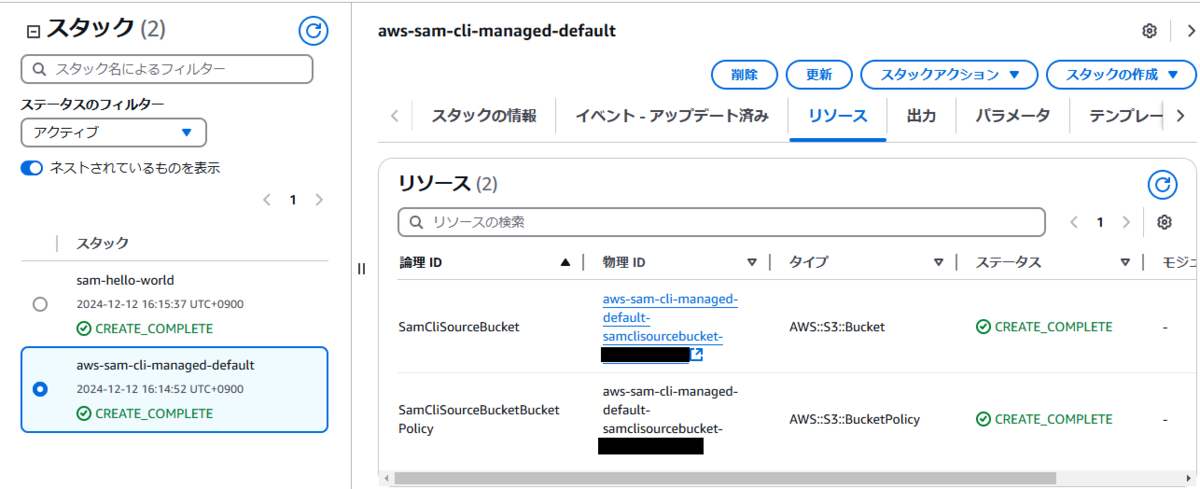Switch to イベント - アップデート済み tab
The image size is (1200, 489).
point(671,116)
